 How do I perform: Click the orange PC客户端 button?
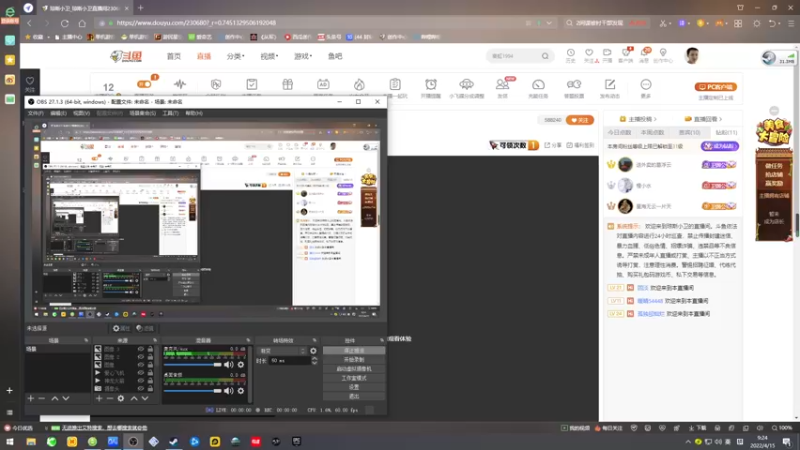click(x=715, y=87)
